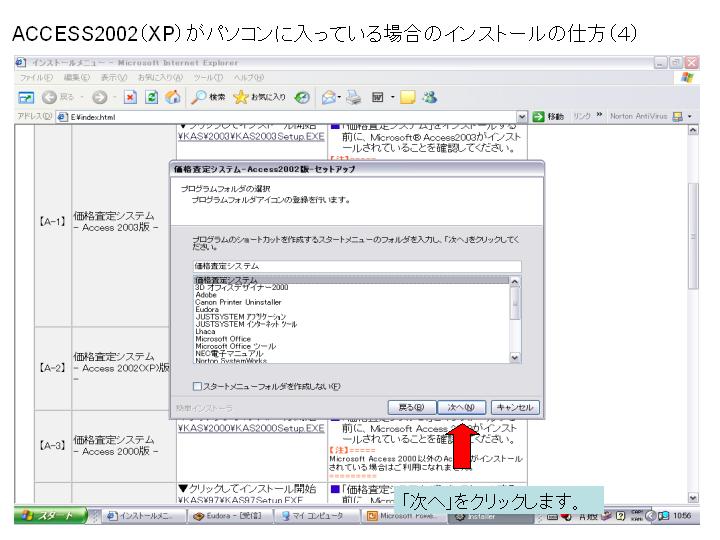Go to Home page icon
720x540 pixels.
pyautogui.click(x=173, y=97)
